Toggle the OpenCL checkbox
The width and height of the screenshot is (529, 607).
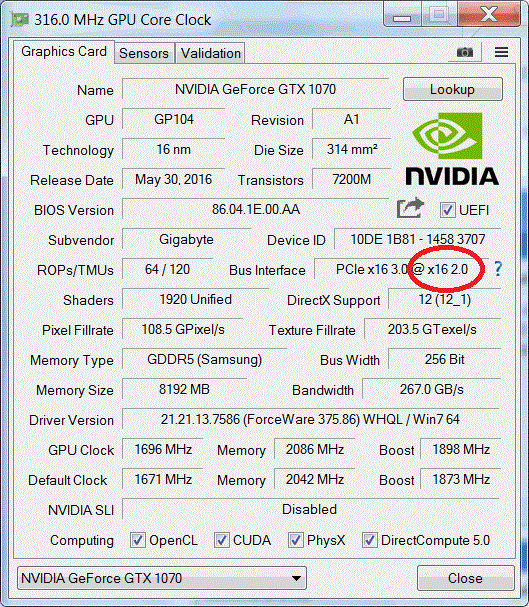click(x=138, y=540)
